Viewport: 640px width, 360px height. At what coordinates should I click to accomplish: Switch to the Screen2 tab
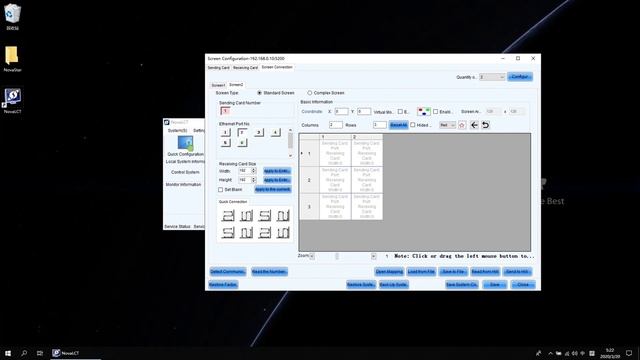(236, 84)
